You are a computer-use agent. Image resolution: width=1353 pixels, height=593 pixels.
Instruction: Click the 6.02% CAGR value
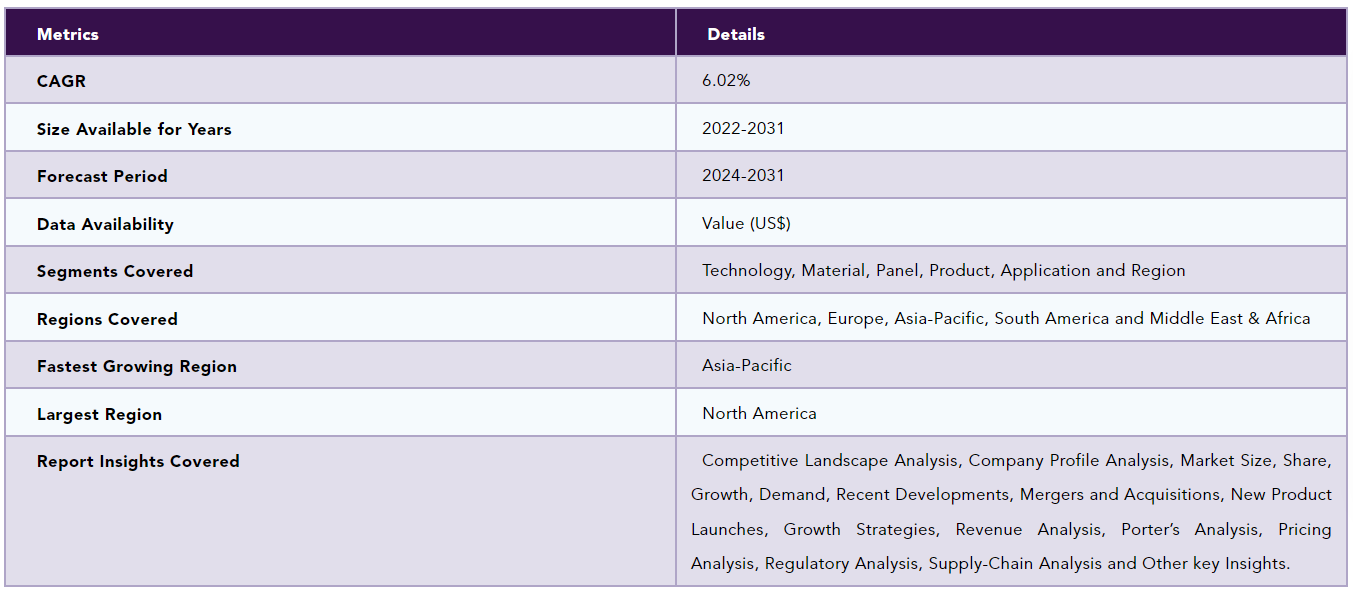click(x=726, y=80)
